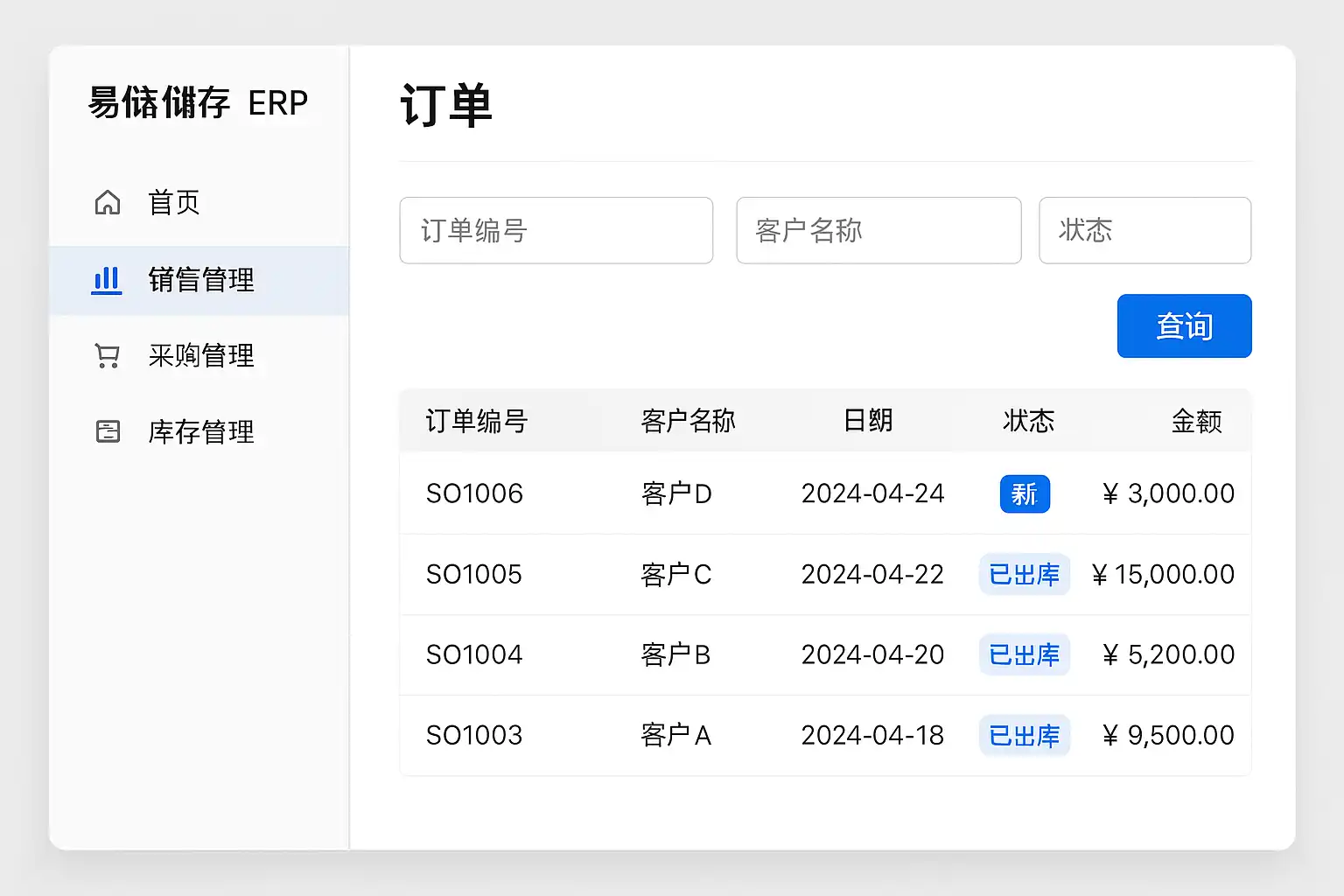
Task: Select 销售管理 menu item
Action: tap(201, 280)
